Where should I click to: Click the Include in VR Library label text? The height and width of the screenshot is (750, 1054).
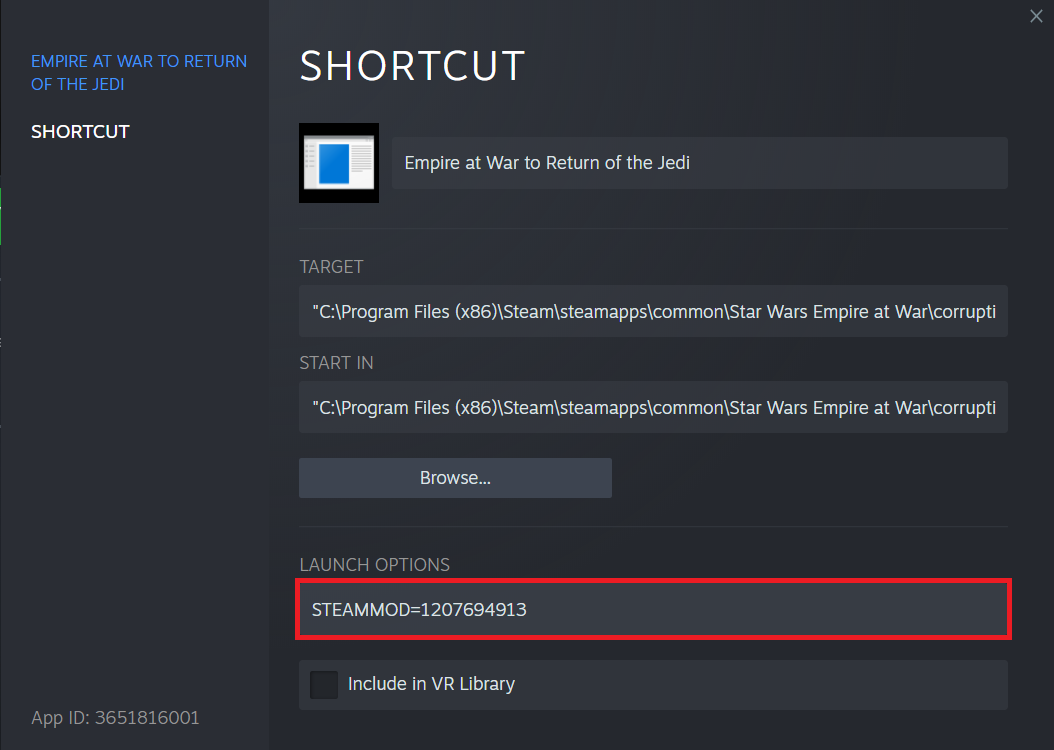click(x=432, y=684)
